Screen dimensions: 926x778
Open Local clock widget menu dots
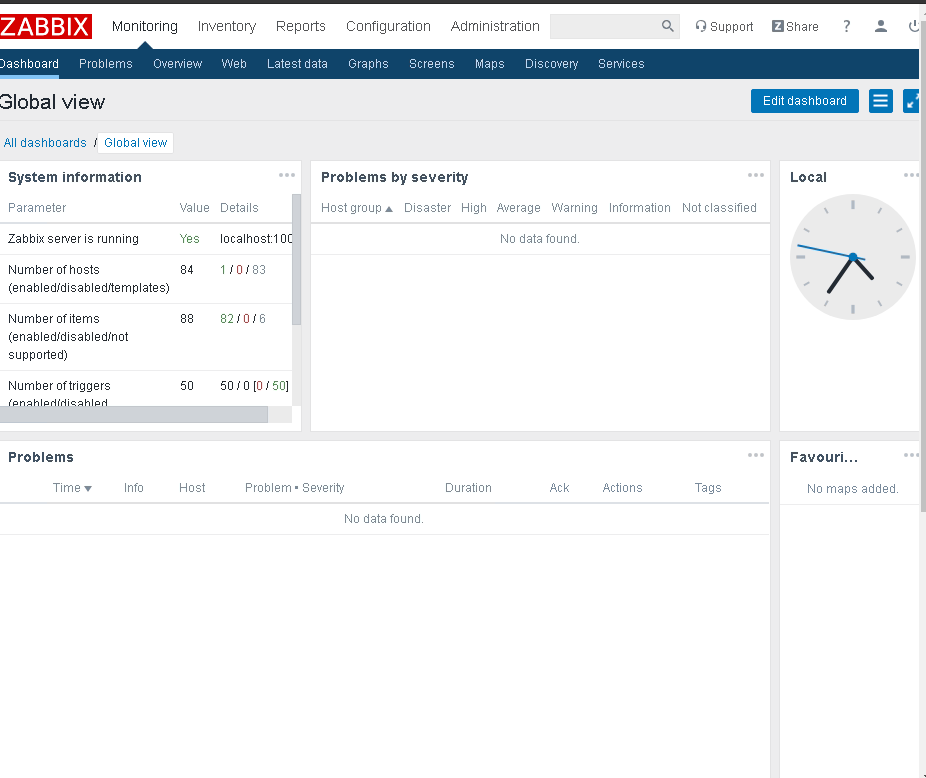click(x=911, y=175)
